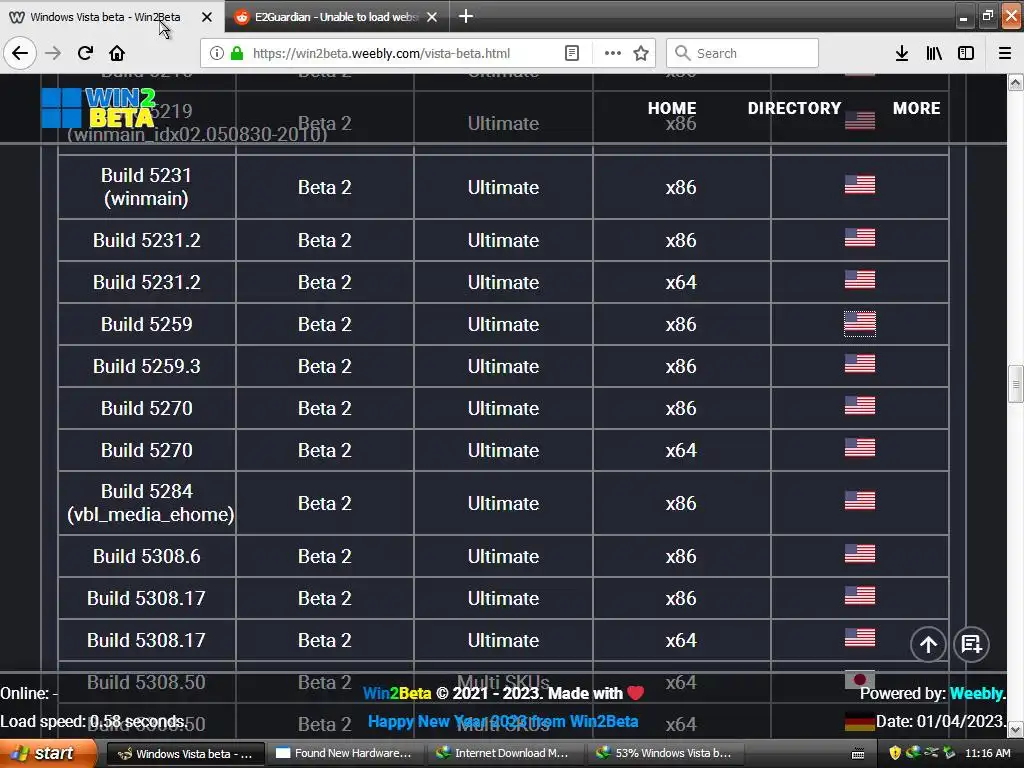Switch to the E2Guardian tab
The width and height of the screenshot is (1024, 768).
337,17
